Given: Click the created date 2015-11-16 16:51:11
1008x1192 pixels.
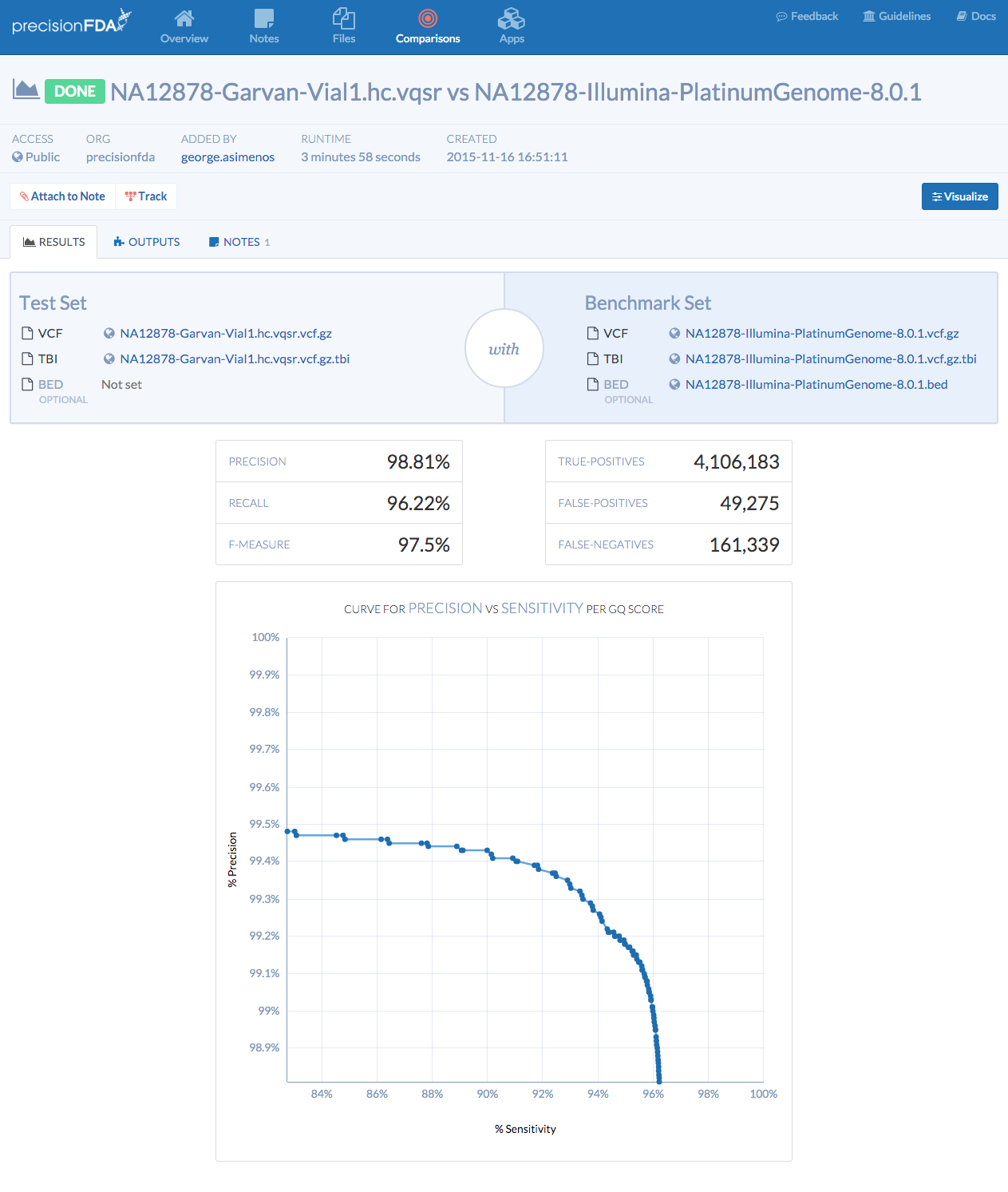Looking at the screenshot, I should [507, 157].
